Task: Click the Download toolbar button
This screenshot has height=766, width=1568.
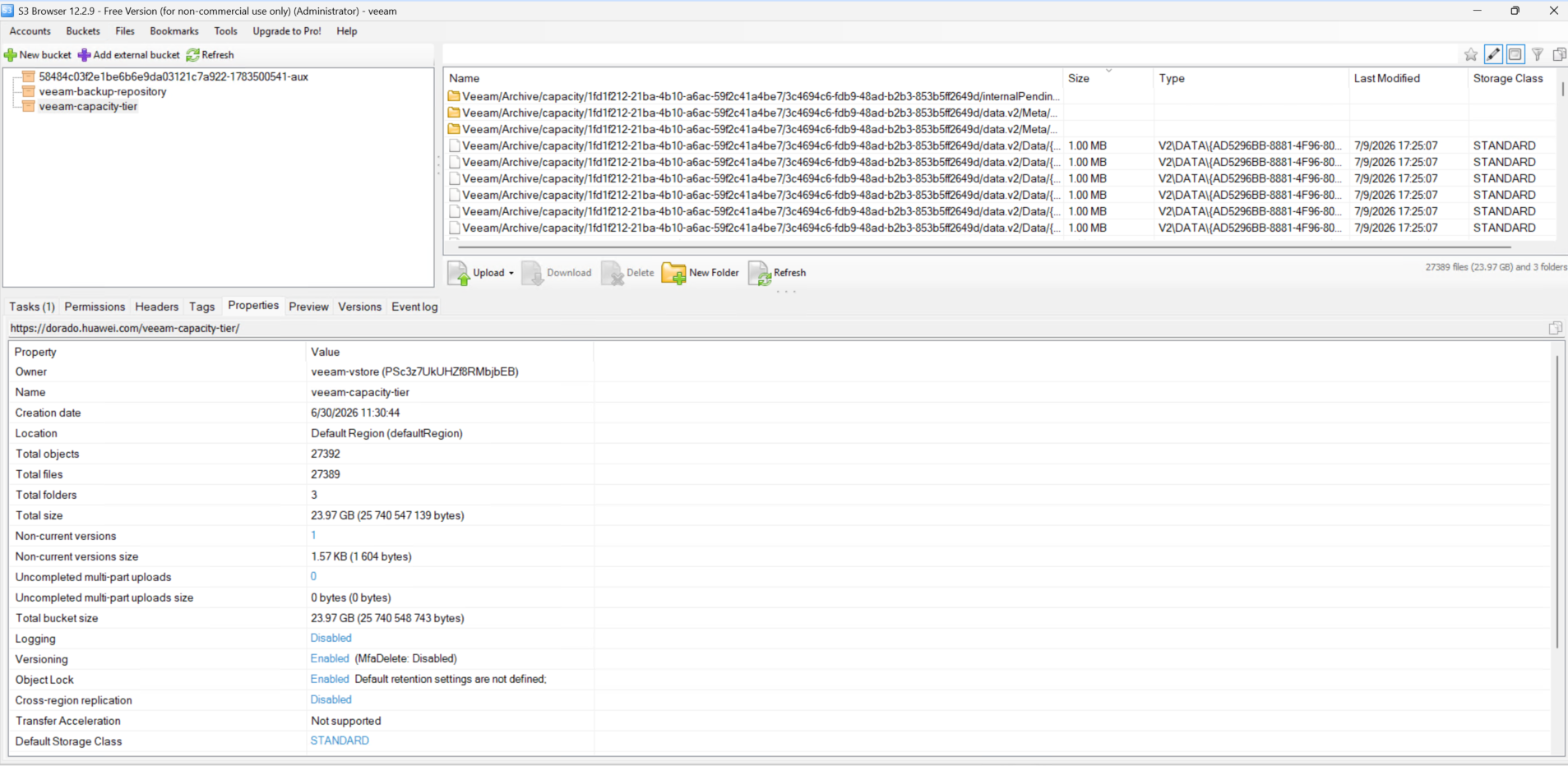Action: [557, 273]
